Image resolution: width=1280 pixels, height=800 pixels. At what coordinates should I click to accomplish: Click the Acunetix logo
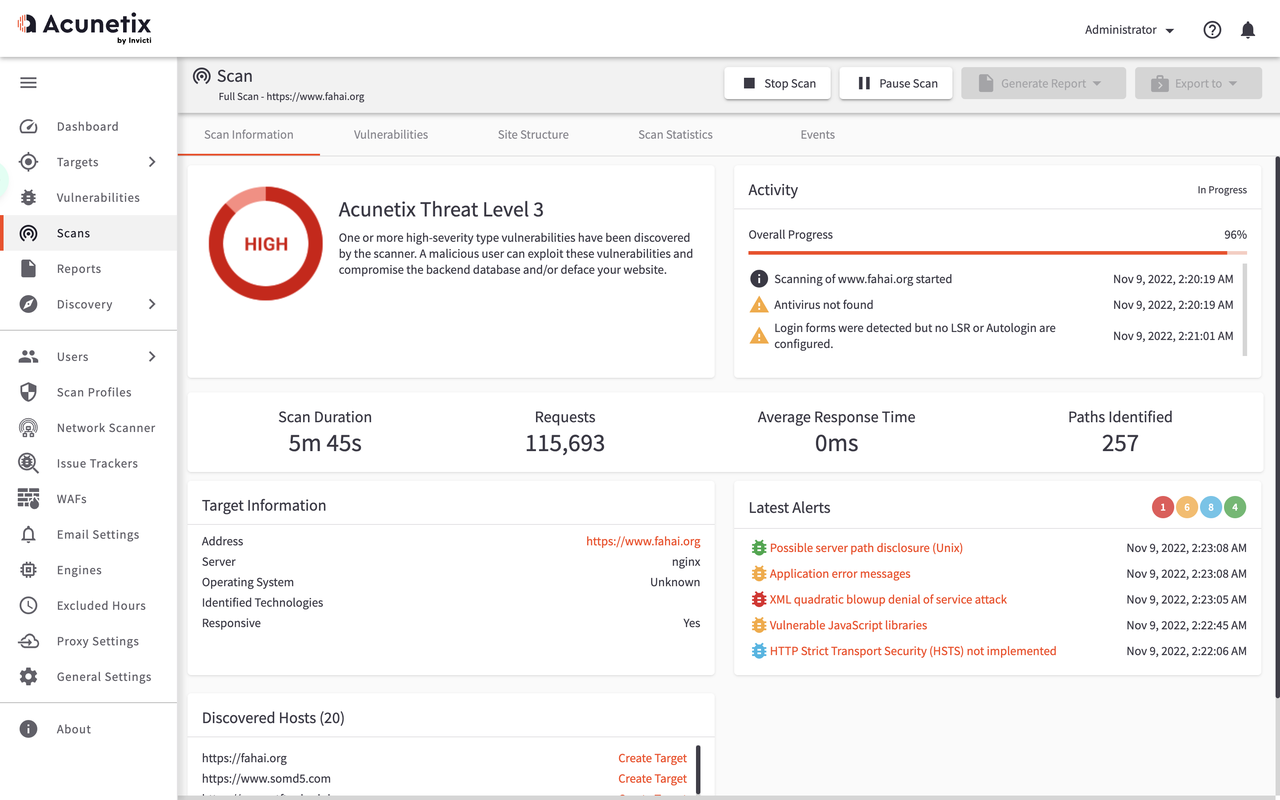85,27
